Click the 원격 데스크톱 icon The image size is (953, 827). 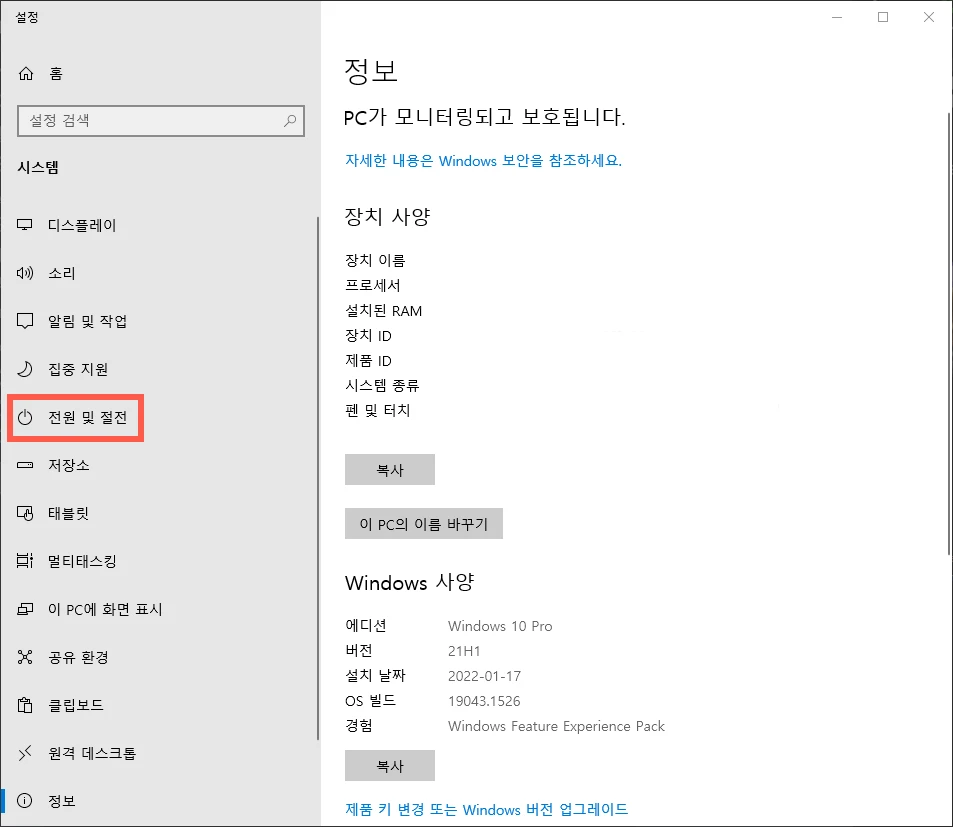pyautogui.click(x=25, y=753)
